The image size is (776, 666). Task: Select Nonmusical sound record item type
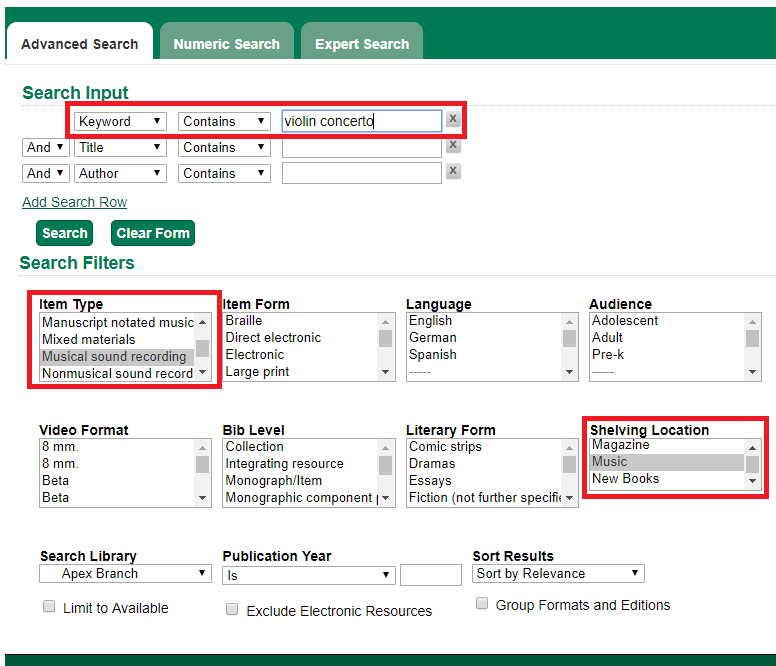117,373
